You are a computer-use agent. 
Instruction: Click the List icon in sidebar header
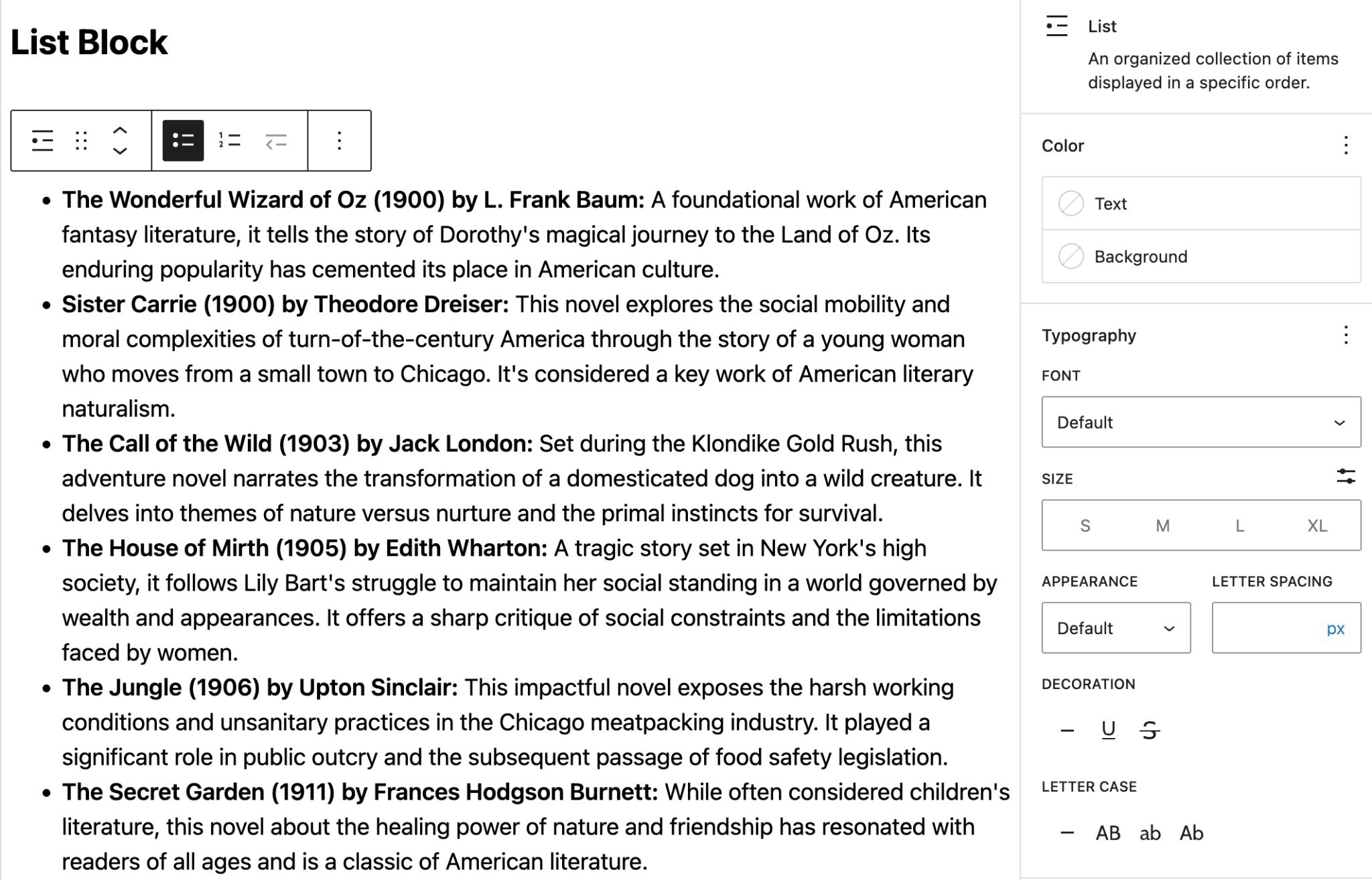(1056, 26)
